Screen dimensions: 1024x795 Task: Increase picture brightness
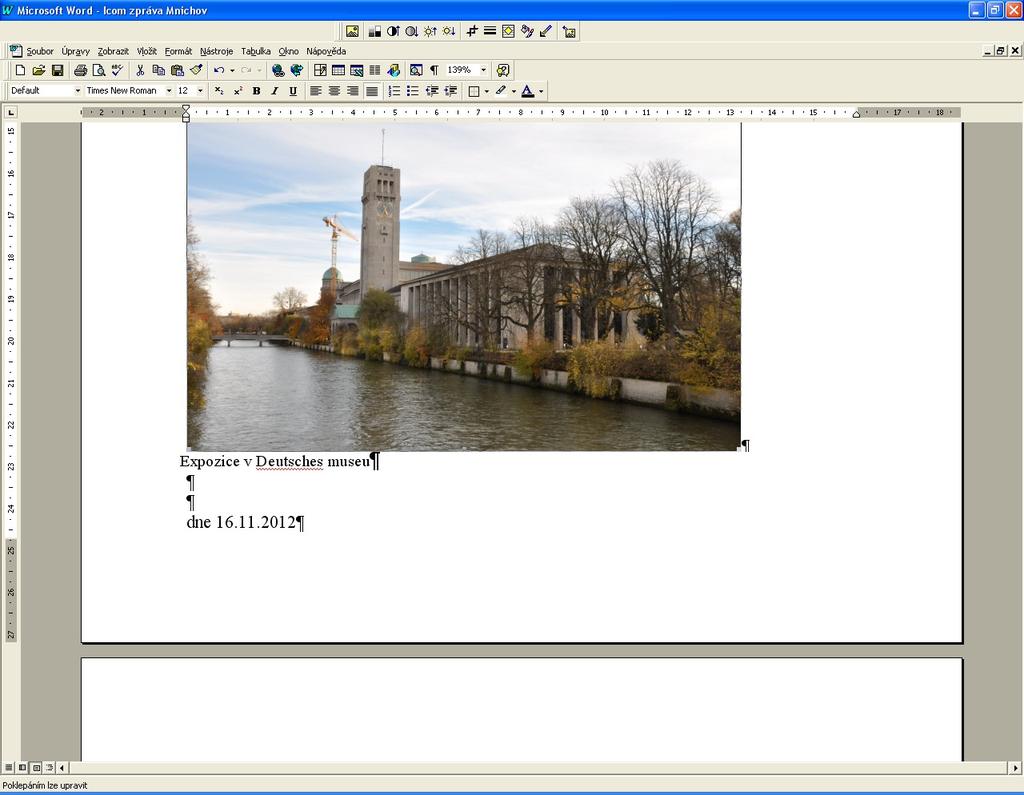click(x=430, y=31)
